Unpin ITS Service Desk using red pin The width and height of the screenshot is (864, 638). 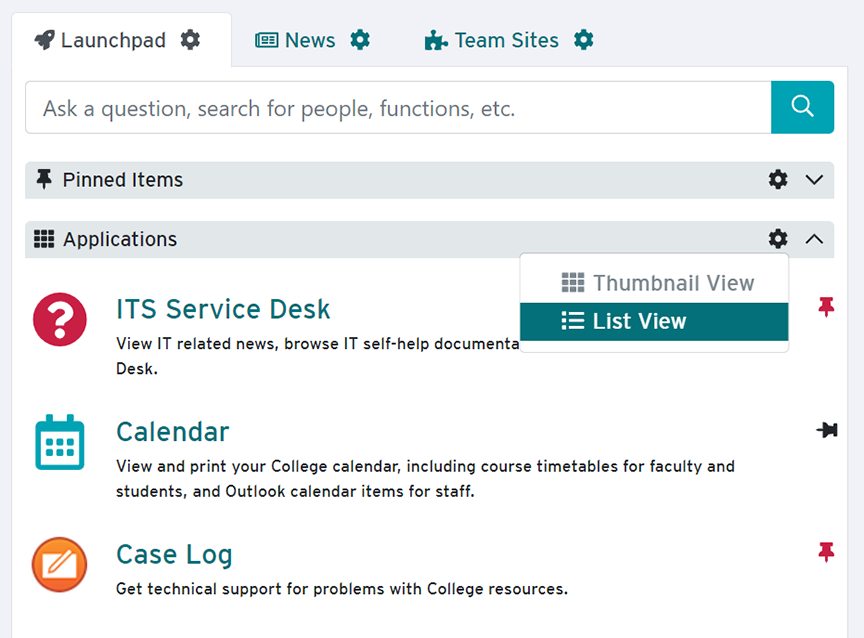point(826,308)
